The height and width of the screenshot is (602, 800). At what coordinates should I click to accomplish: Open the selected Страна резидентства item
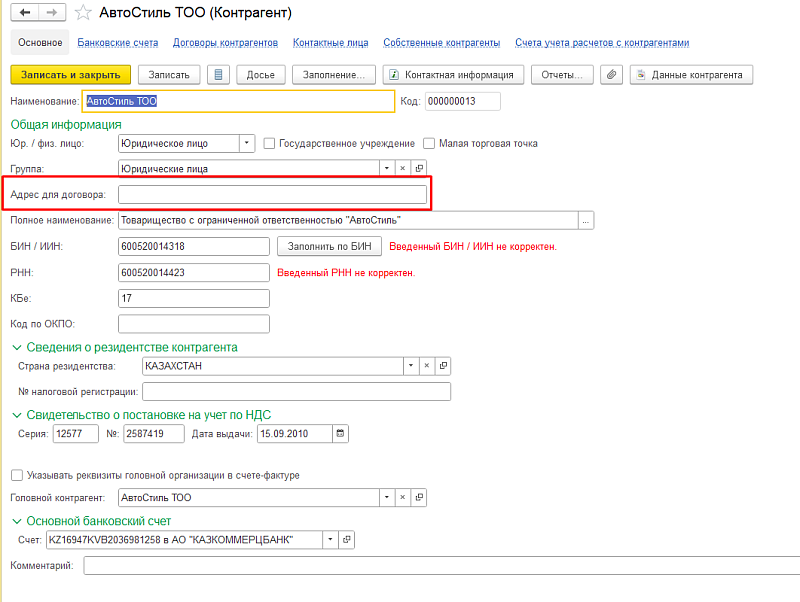tap(444, 365)
